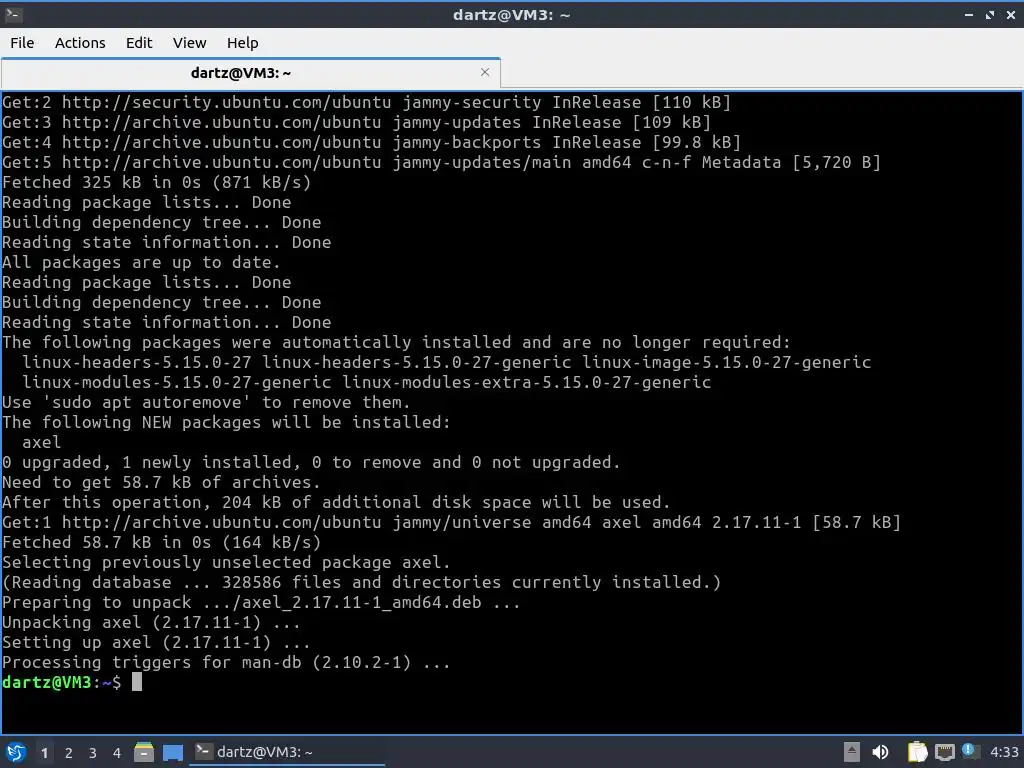This screenshot has height=768, width=1024.
Task: Click the show desktop panel icon
Action: [172, 752]
